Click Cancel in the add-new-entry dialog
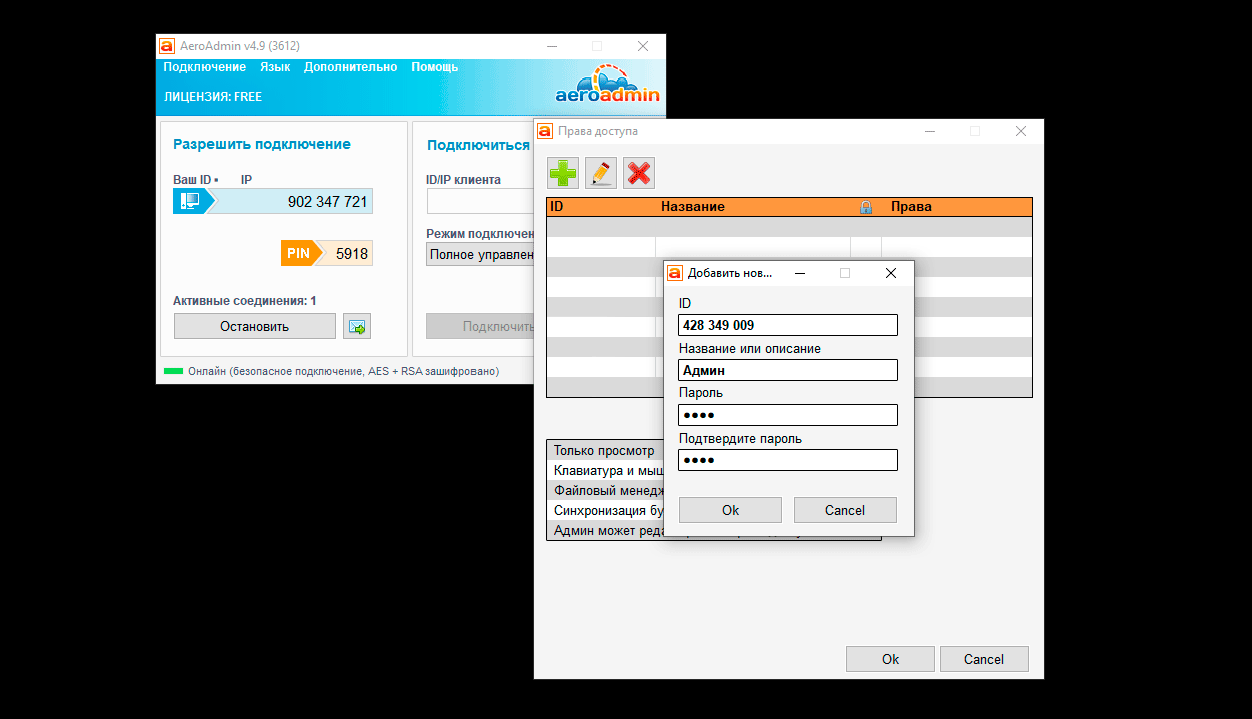 tap(845, 510)
